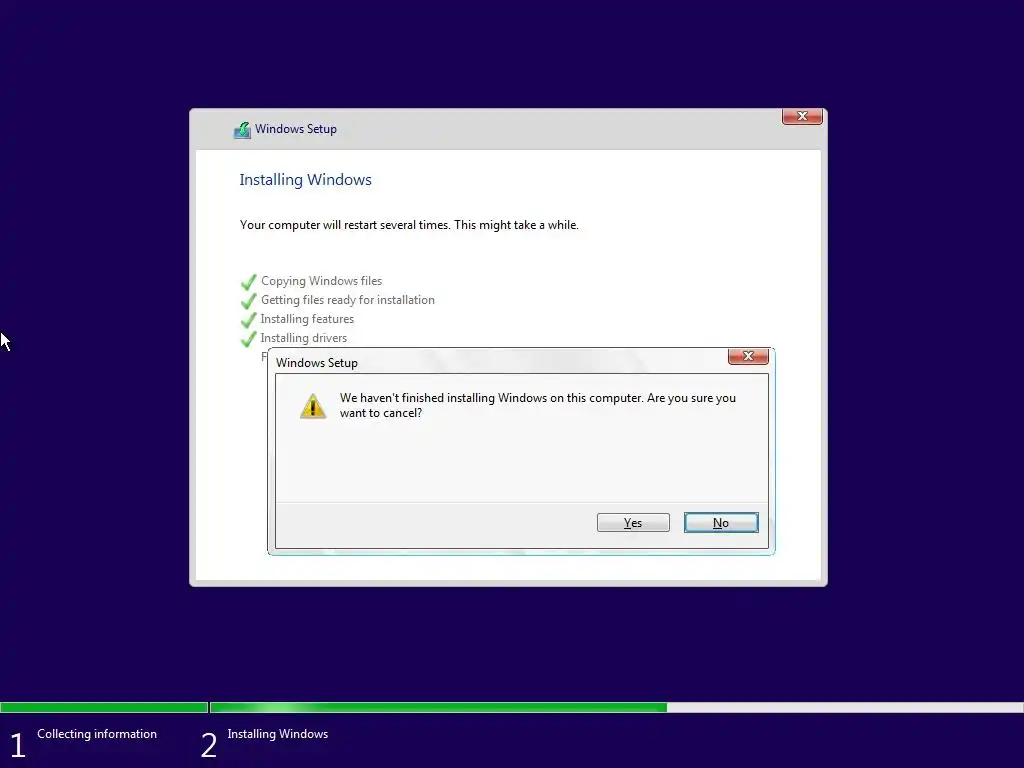Click the Installing Windows heading

305,180
